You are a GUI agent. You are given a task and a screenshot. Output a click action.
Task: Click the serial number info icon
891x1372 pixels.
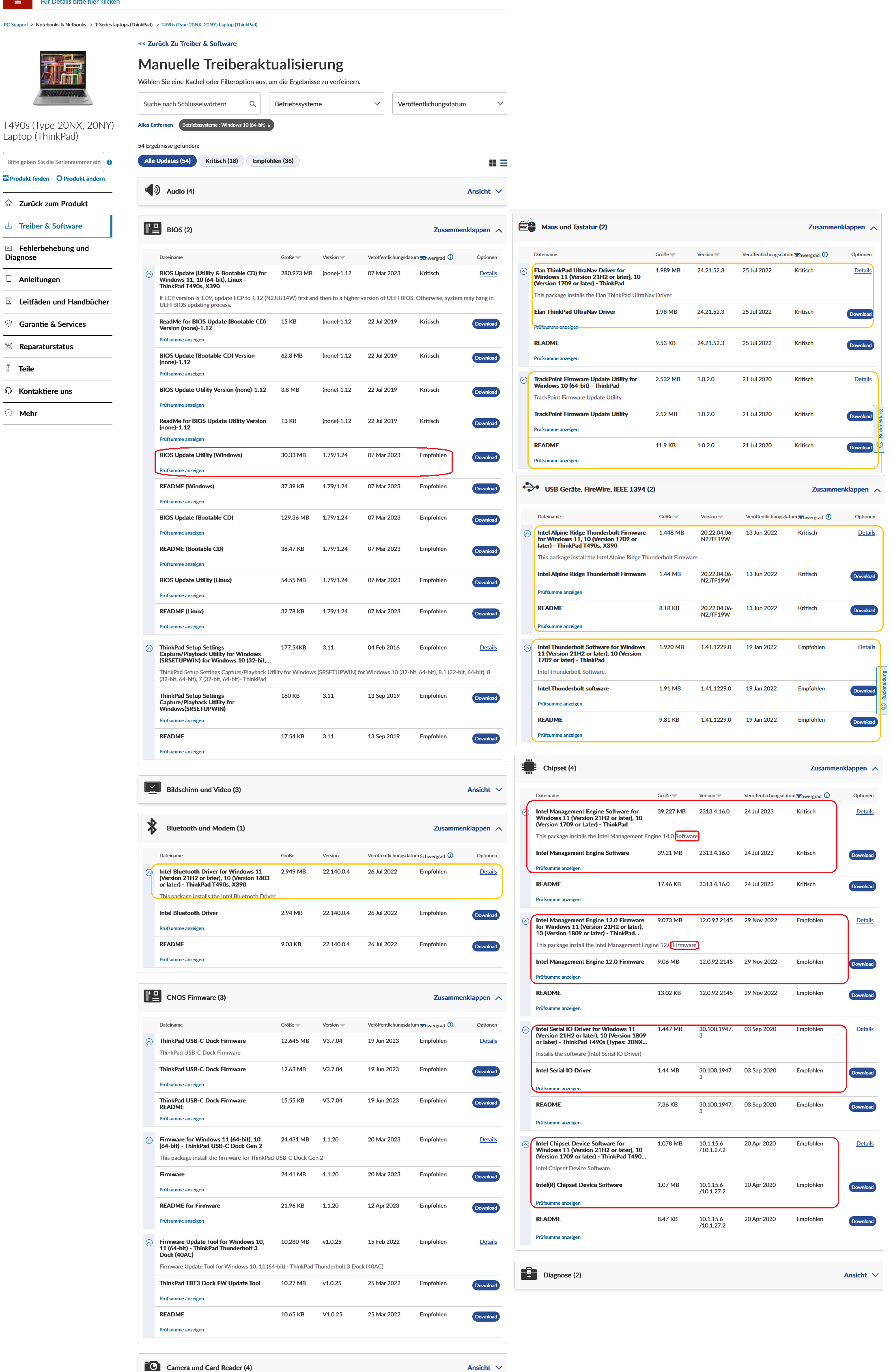click(x=109, y=162)
